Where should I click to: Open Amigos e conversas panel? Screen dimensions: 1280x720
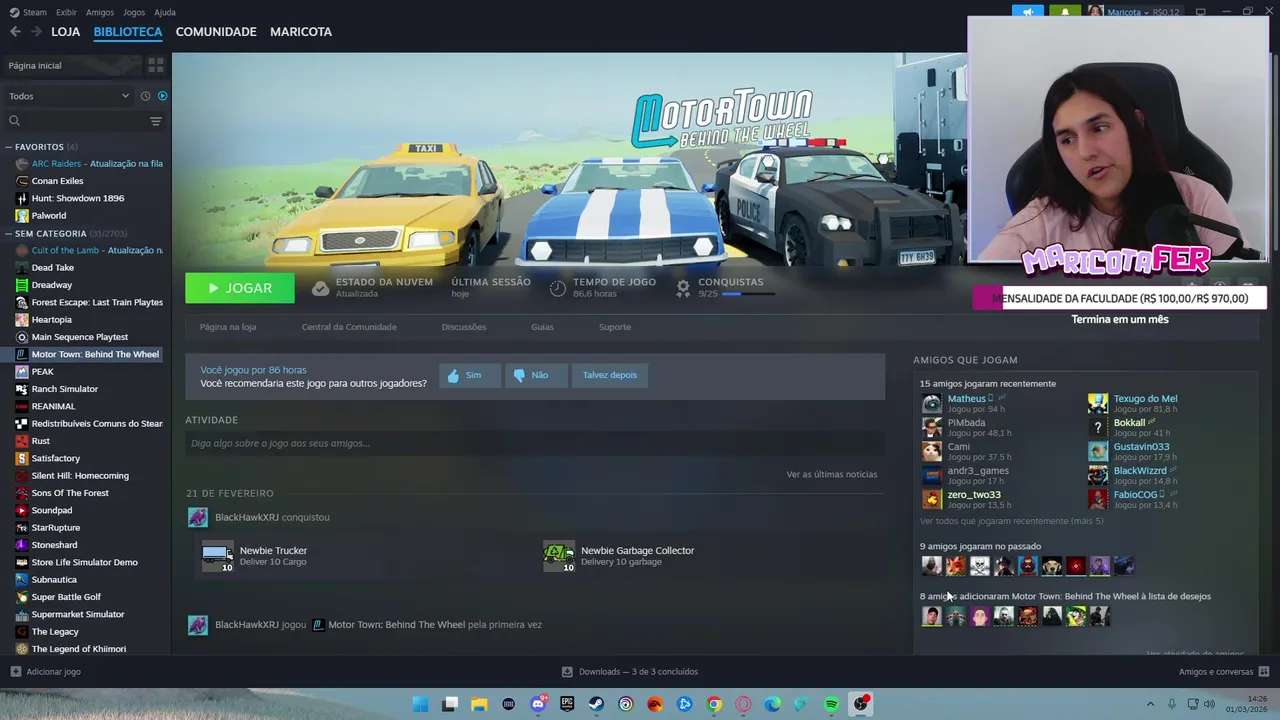pos(1223,672)
